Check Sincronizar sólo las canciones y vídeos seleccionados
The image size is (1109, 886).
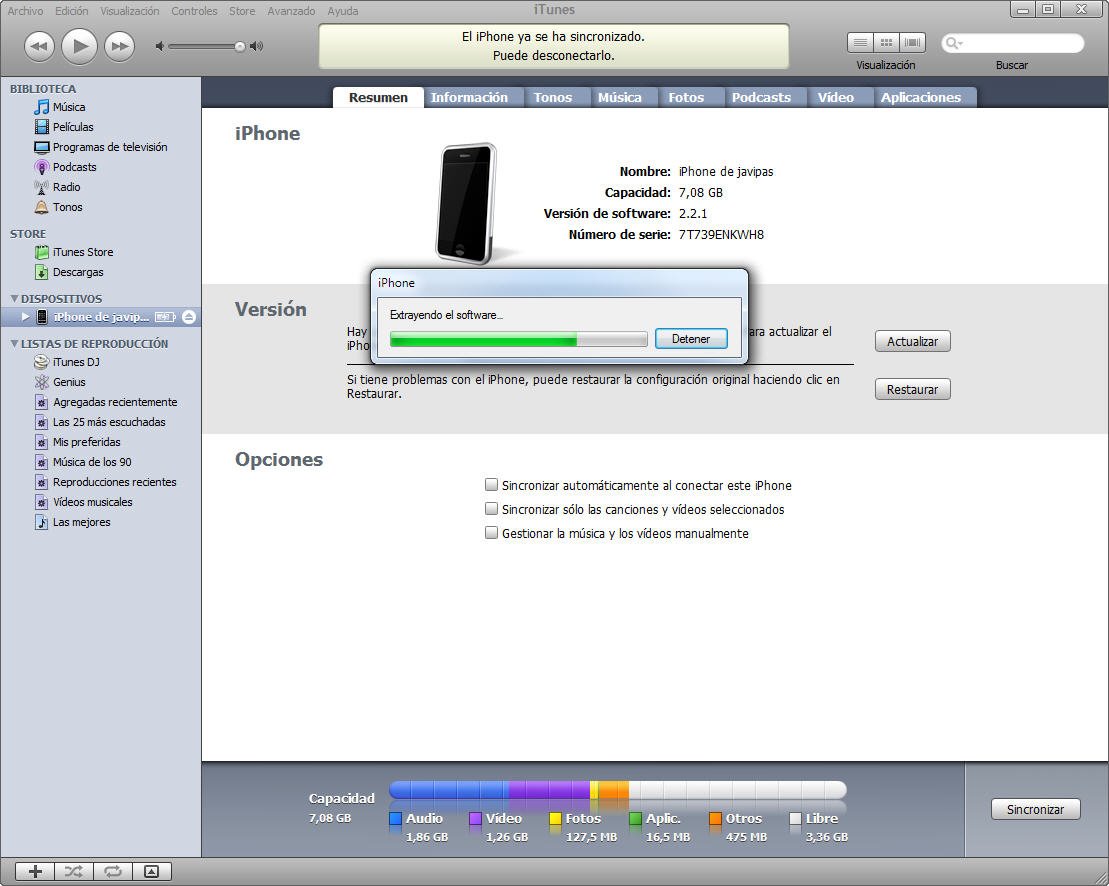coord(491,508)
